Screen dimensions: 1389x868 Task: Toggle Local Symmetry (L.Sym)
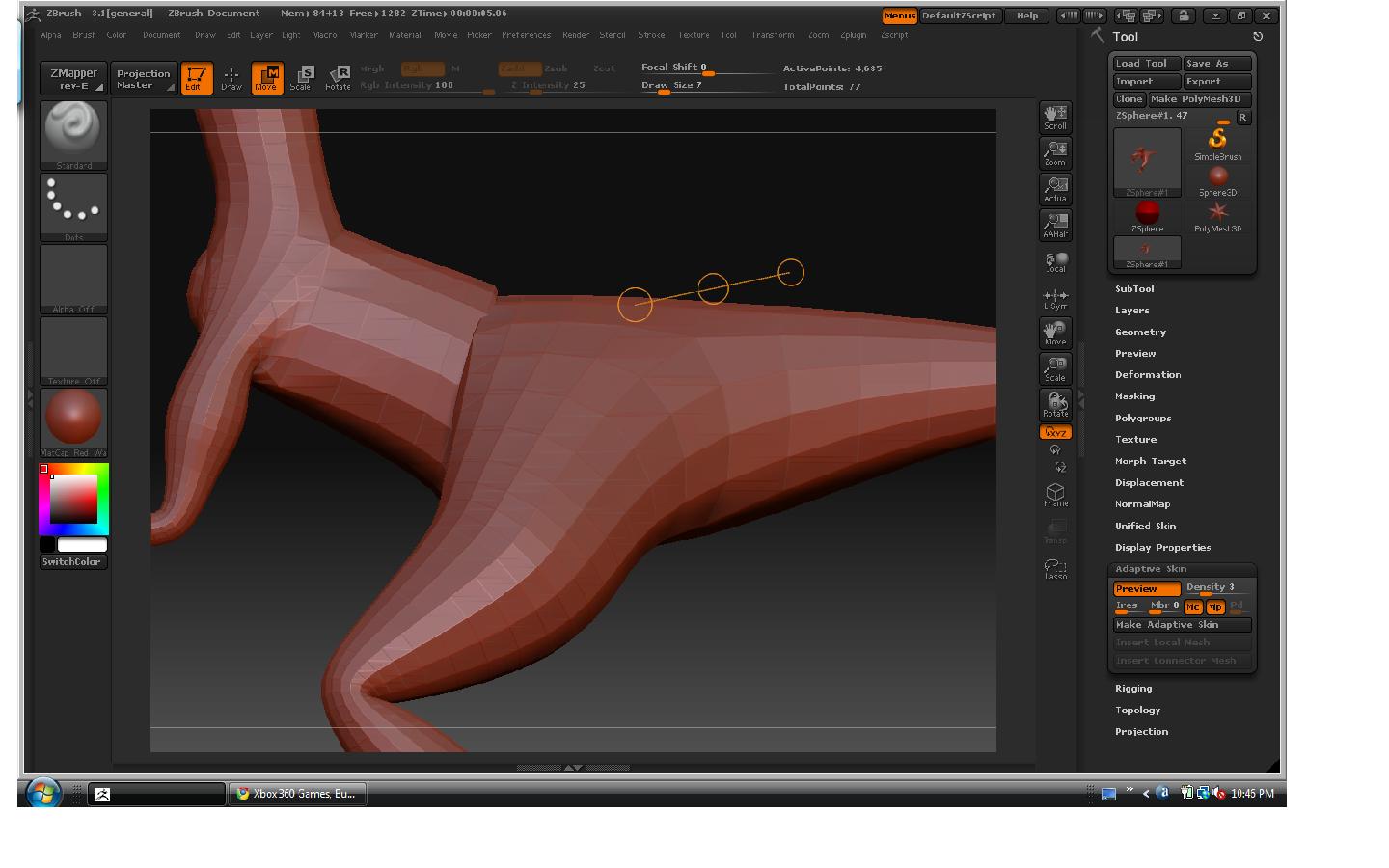pyautogui.click(x=1055, y=298)
